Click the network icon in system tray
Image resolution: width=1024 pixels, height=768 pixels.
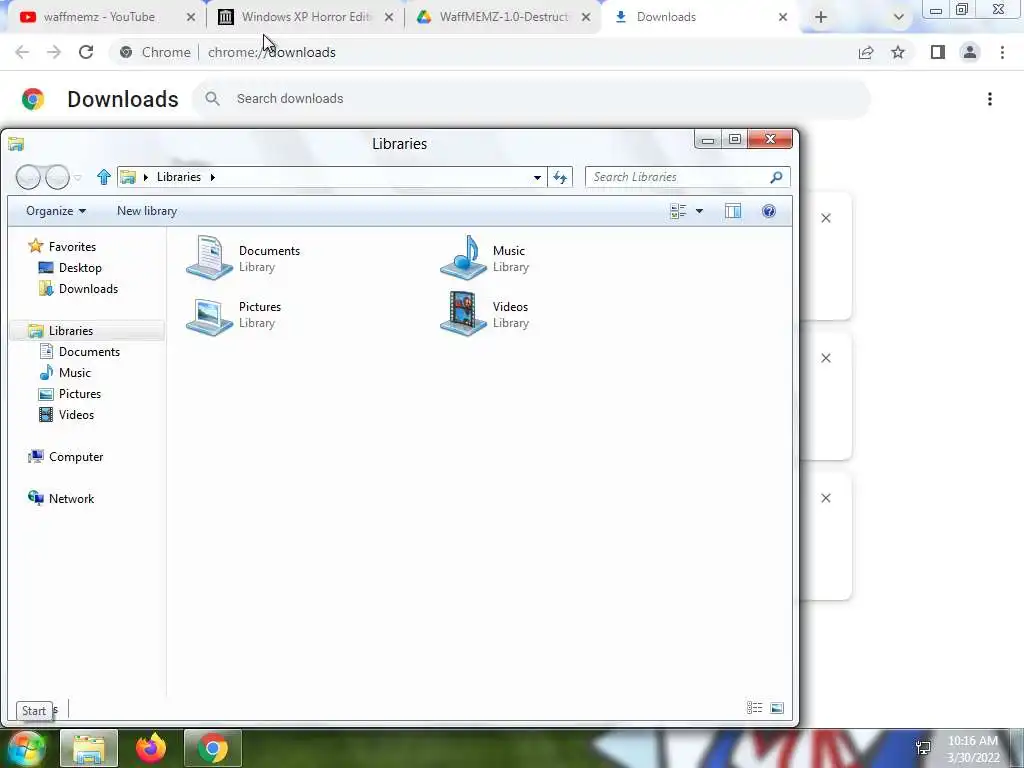[x=923, y=747]
